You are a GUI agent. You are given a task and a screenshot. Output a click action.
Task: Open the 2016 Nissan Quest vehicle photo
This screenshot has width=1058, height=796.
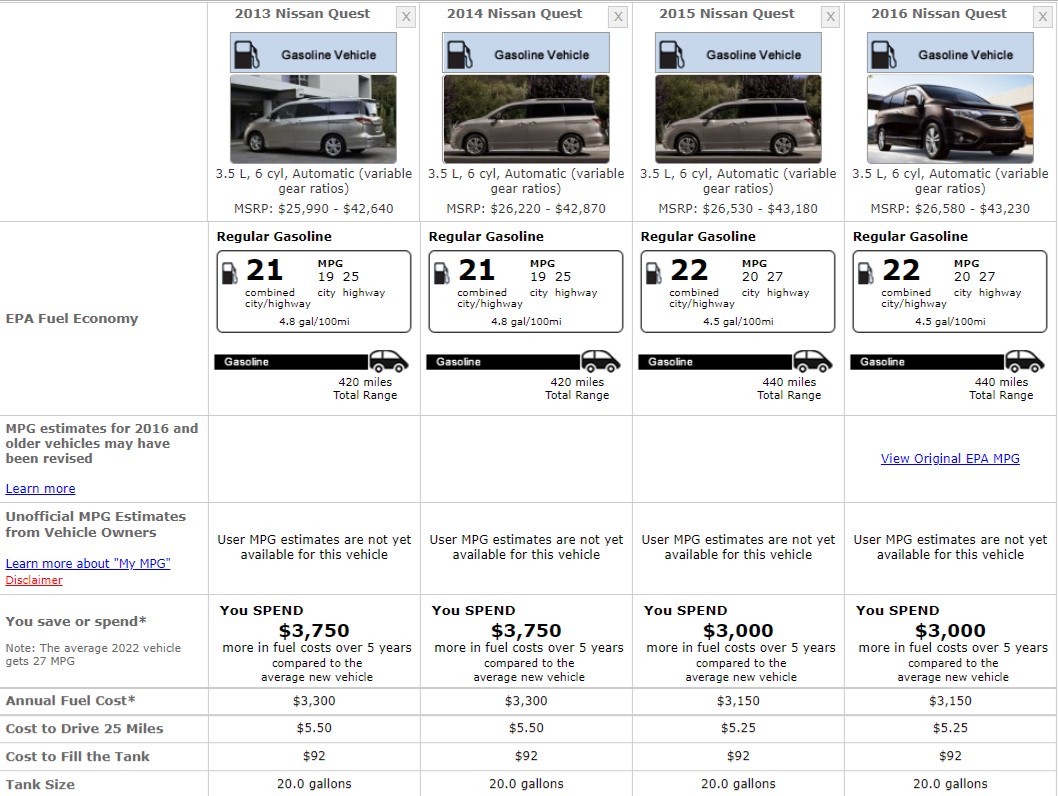(950, 119)
